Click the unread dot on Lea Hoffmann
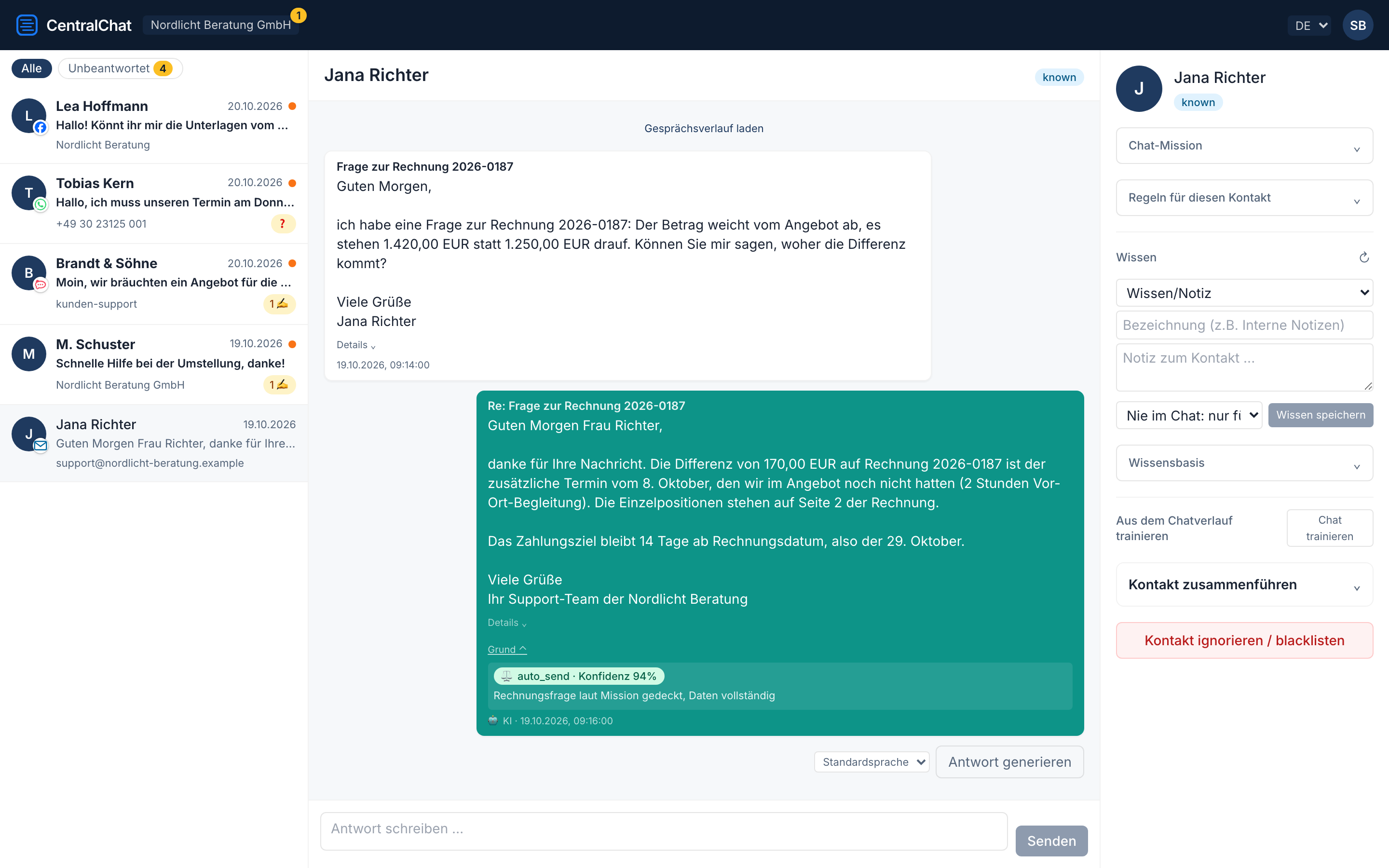The image size is (1389, 868). pos(292,106)
